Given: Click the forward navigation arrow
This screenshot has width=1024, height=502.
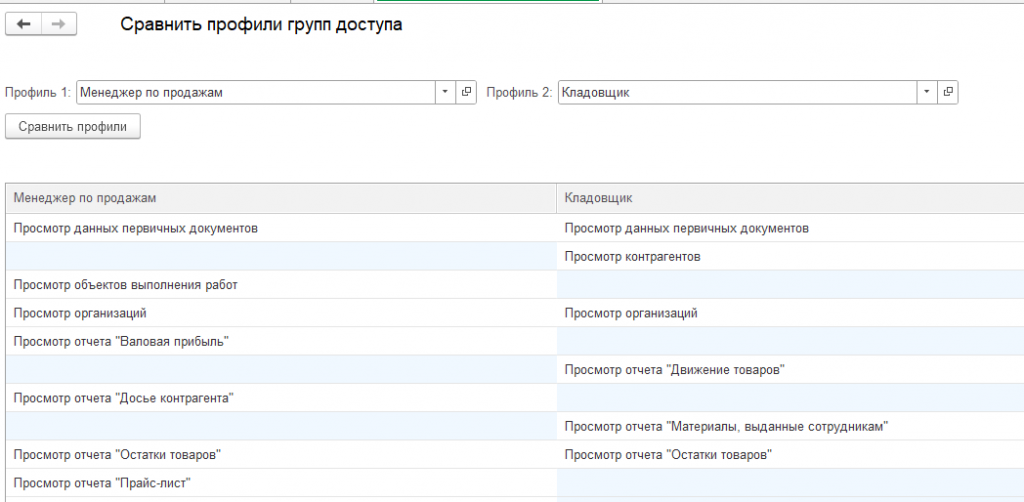Looking at the screenshot, I should point(59,25).
